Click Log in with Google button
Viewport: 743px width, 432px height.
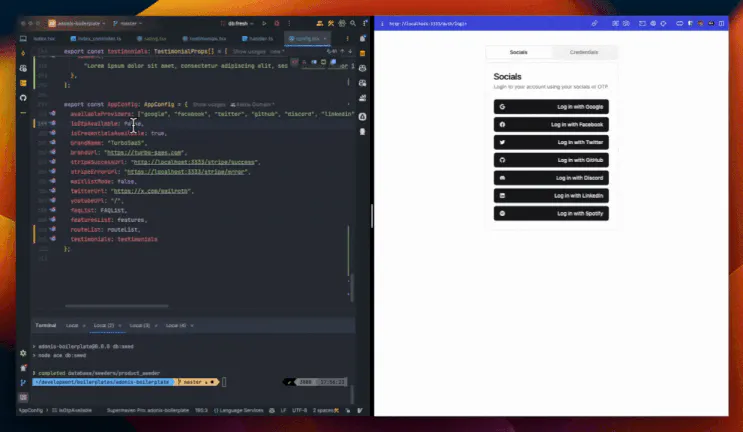[x=551, y=107]
